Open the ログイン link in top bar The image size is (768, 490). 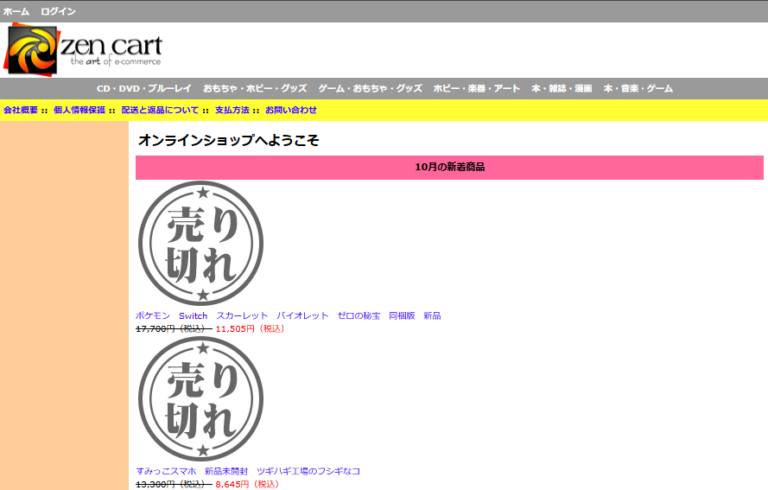pyautogui.click(x=58, y=11)
